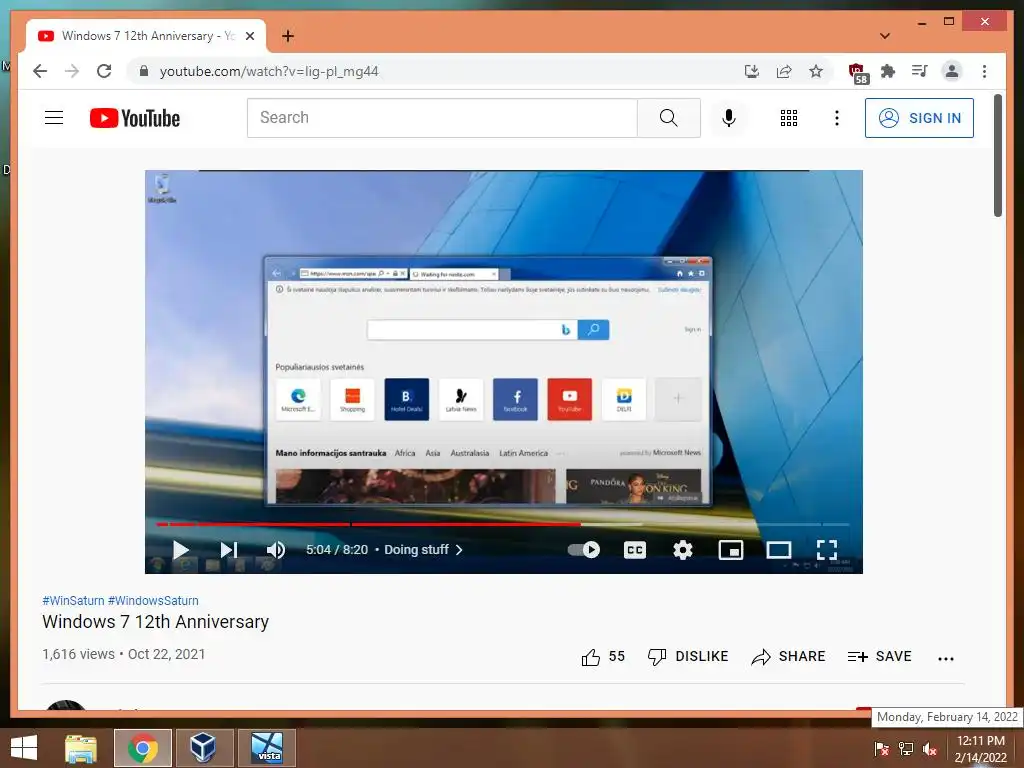Viewport: 1024px width, 768px height.
Task: Open the Chrome three-dot menu
Action: click(x=984, y=71)
